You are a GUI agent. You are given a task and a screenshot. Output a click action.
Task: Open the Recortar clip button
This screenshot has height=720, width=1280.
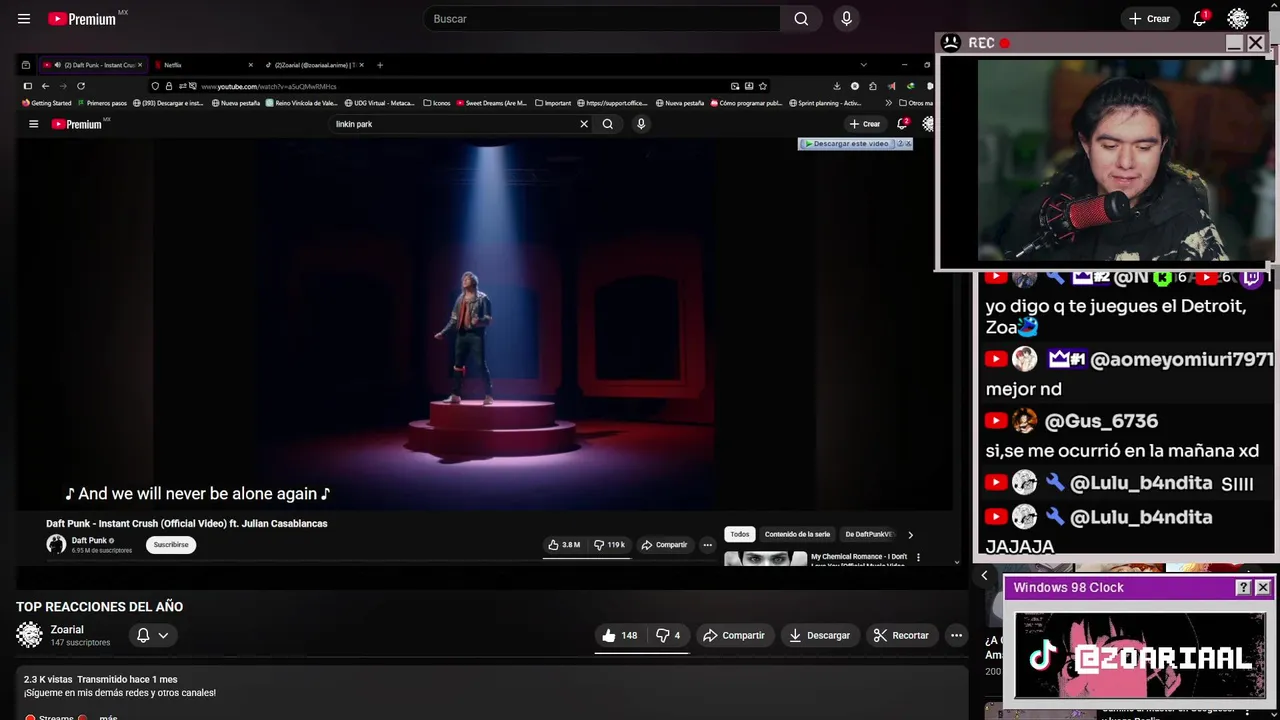click(x=901, y=635)
